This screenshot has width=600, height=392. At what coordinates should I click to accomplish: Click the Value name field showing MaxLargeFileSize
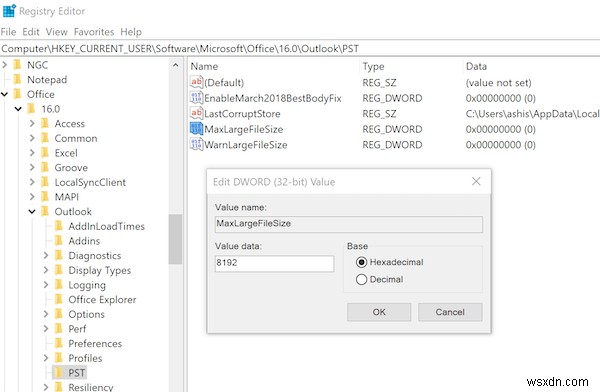349,224
